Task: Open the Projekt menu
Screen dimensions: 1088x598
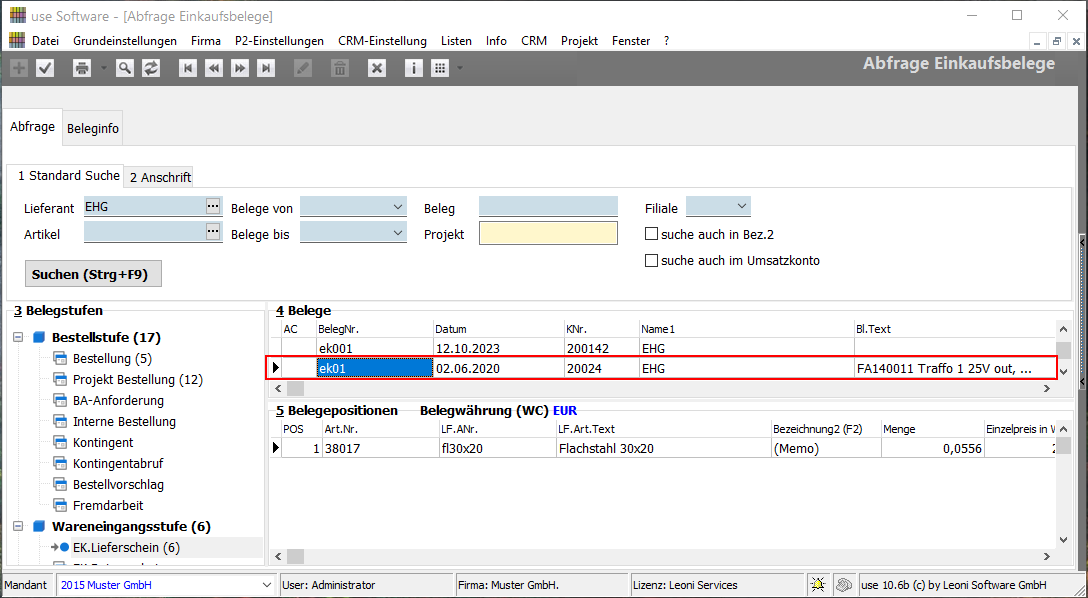Action: click(x=579, y=41)
